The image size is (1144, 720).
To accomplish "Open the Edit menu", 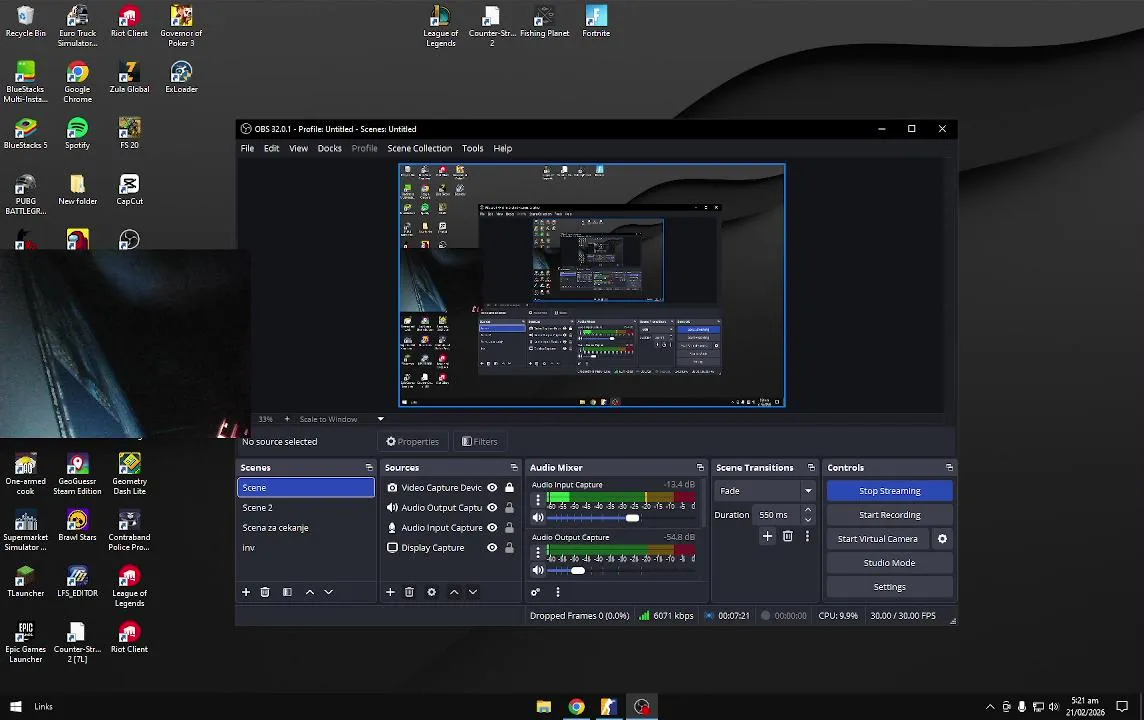I will point(271,148).
